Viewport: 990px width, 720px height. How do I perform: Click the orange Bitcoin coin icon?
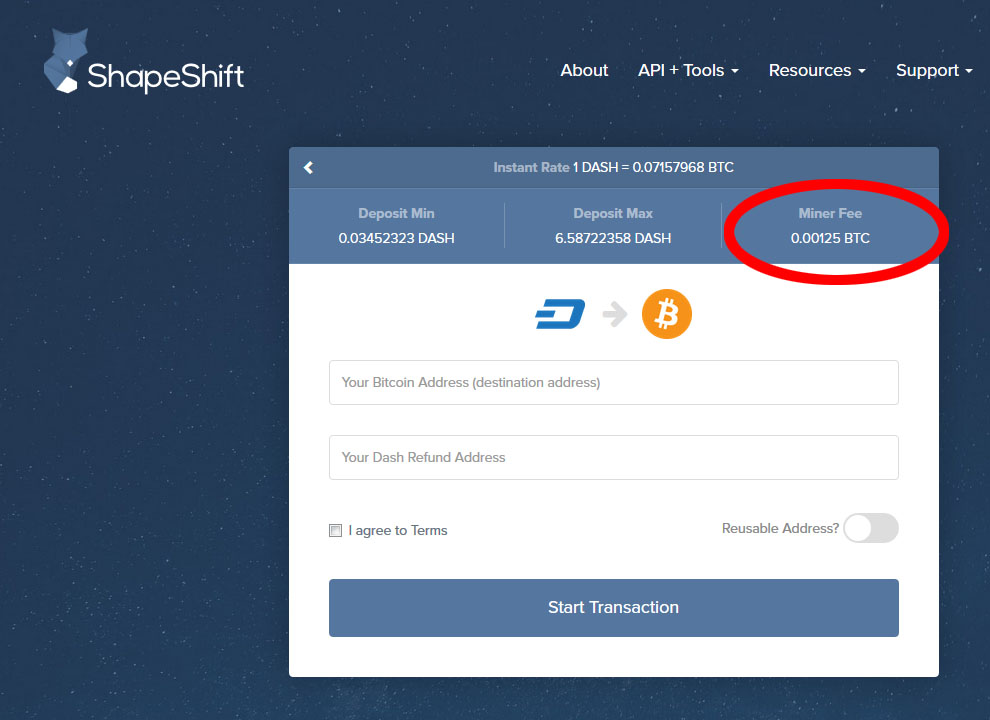point(667,314)
